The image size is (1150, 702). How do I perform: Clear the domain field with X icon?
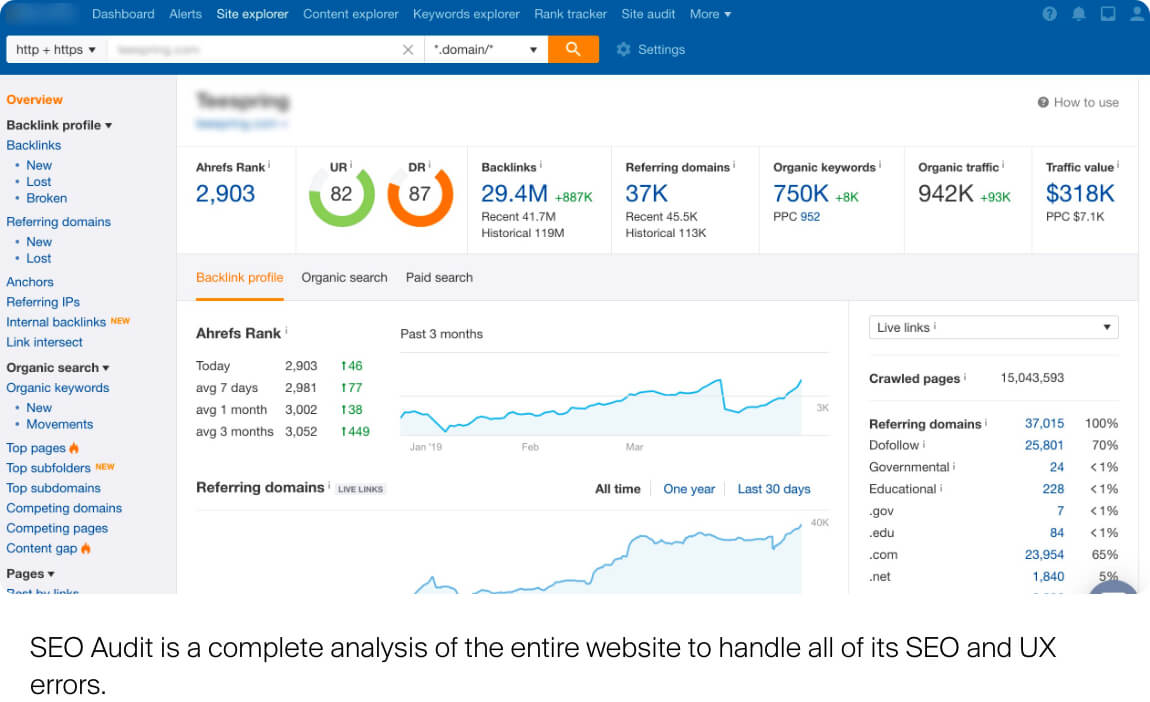408,50
